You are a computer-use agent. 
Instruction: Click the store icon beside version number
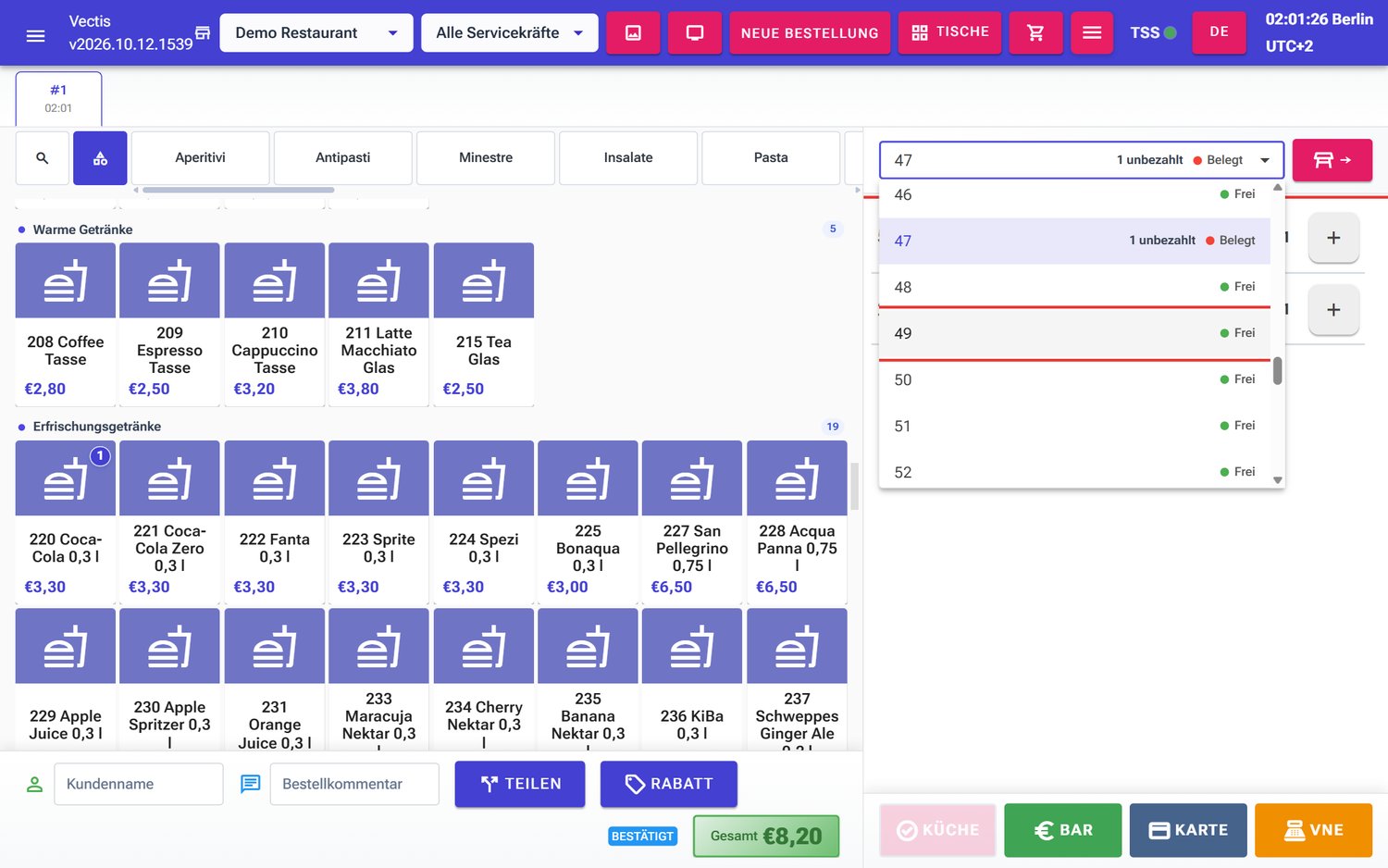[203, 33]
